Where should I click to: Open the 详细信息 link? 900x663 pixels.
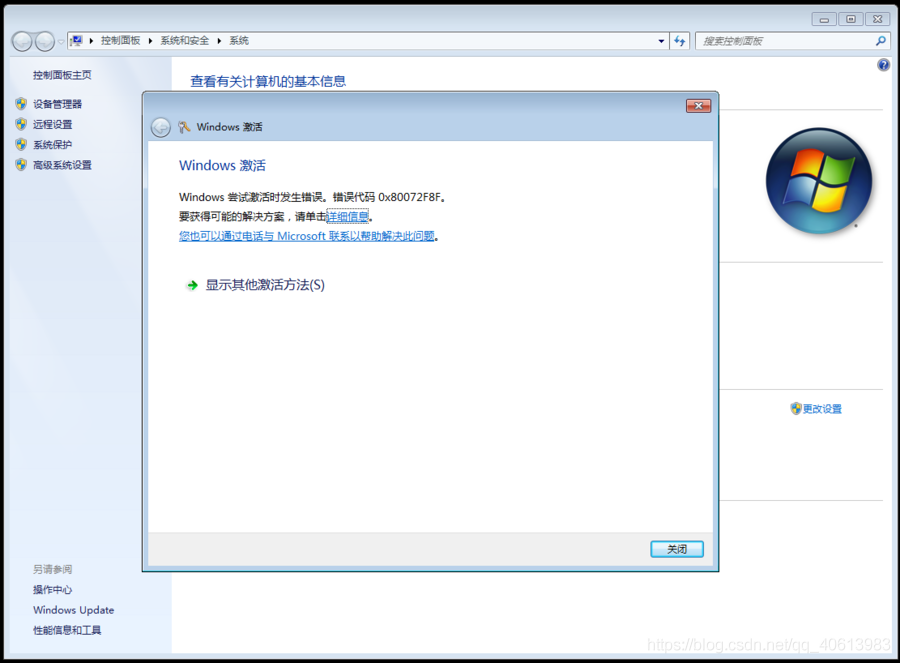click(348, 216)
